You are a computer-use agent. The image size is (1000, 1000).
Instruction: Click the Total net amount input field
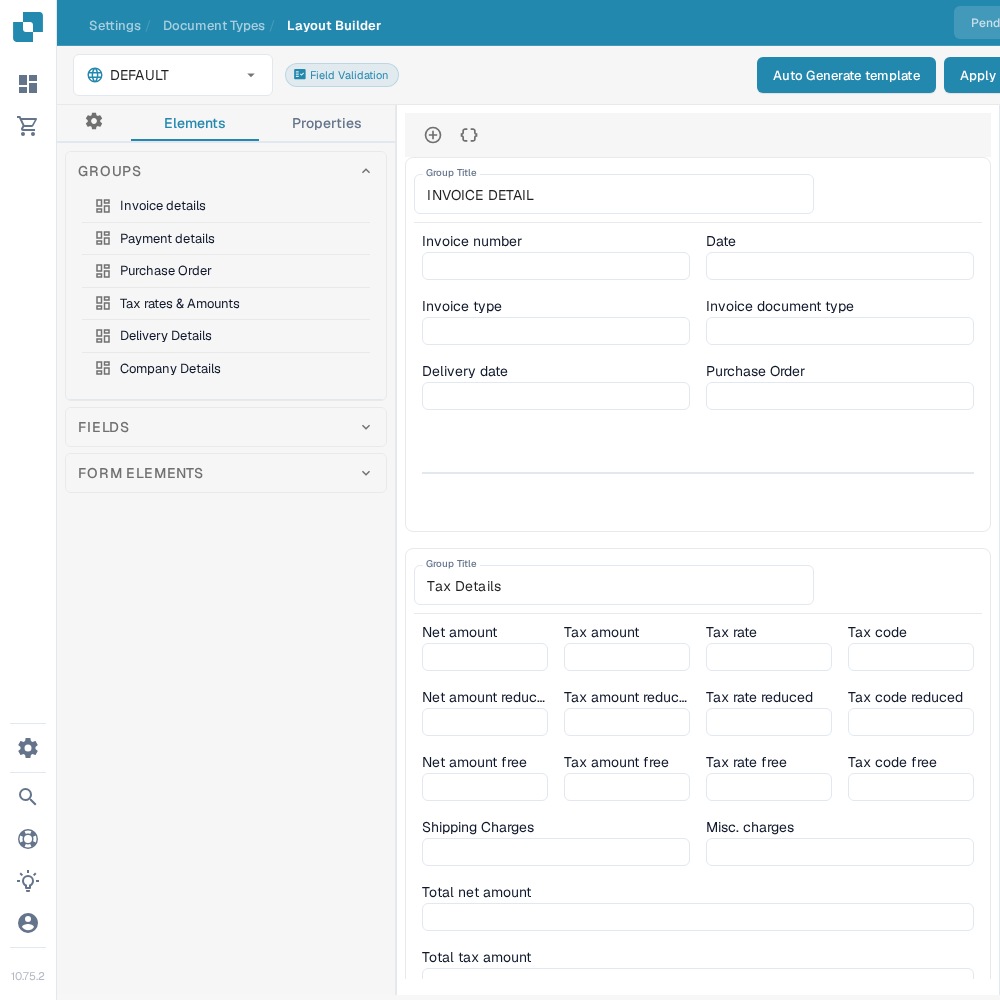[698, 917]
